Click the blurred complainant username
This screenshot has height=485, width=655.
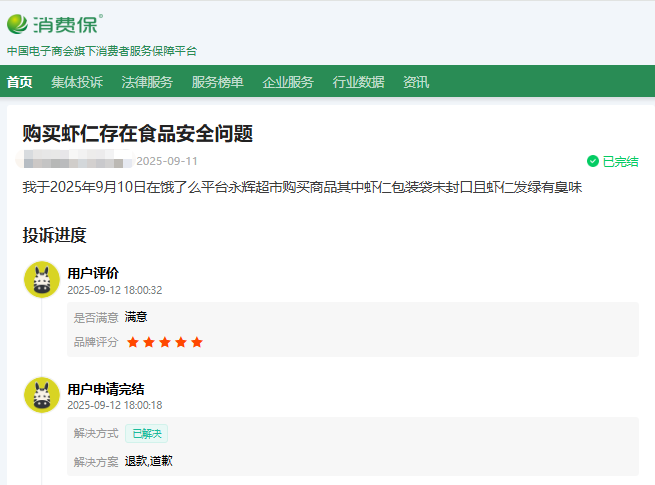(76, 161)
